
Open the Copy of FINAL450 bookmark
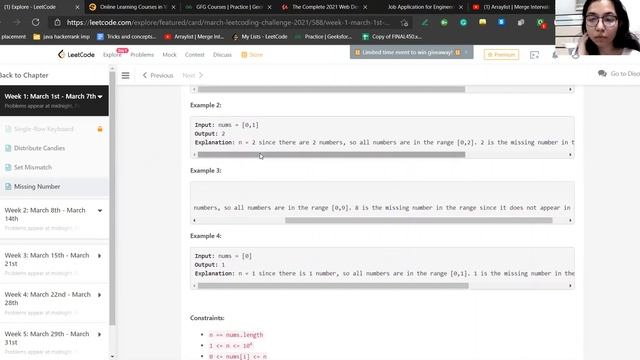[x=392, y=37]
